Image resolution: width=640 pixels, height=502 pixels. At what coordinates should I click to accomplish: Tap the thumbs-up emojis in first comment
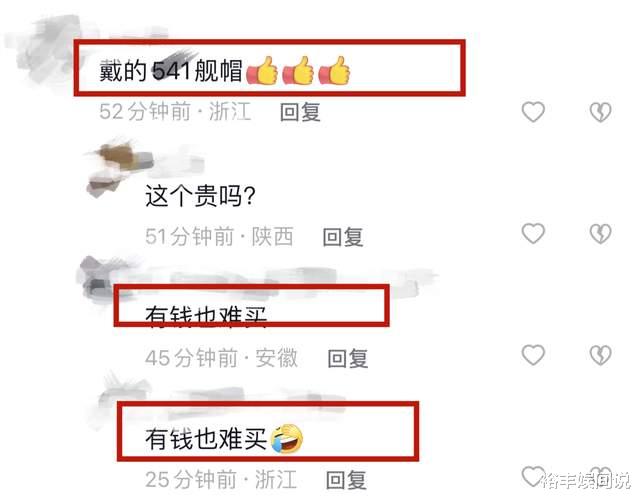coord(298,70)
